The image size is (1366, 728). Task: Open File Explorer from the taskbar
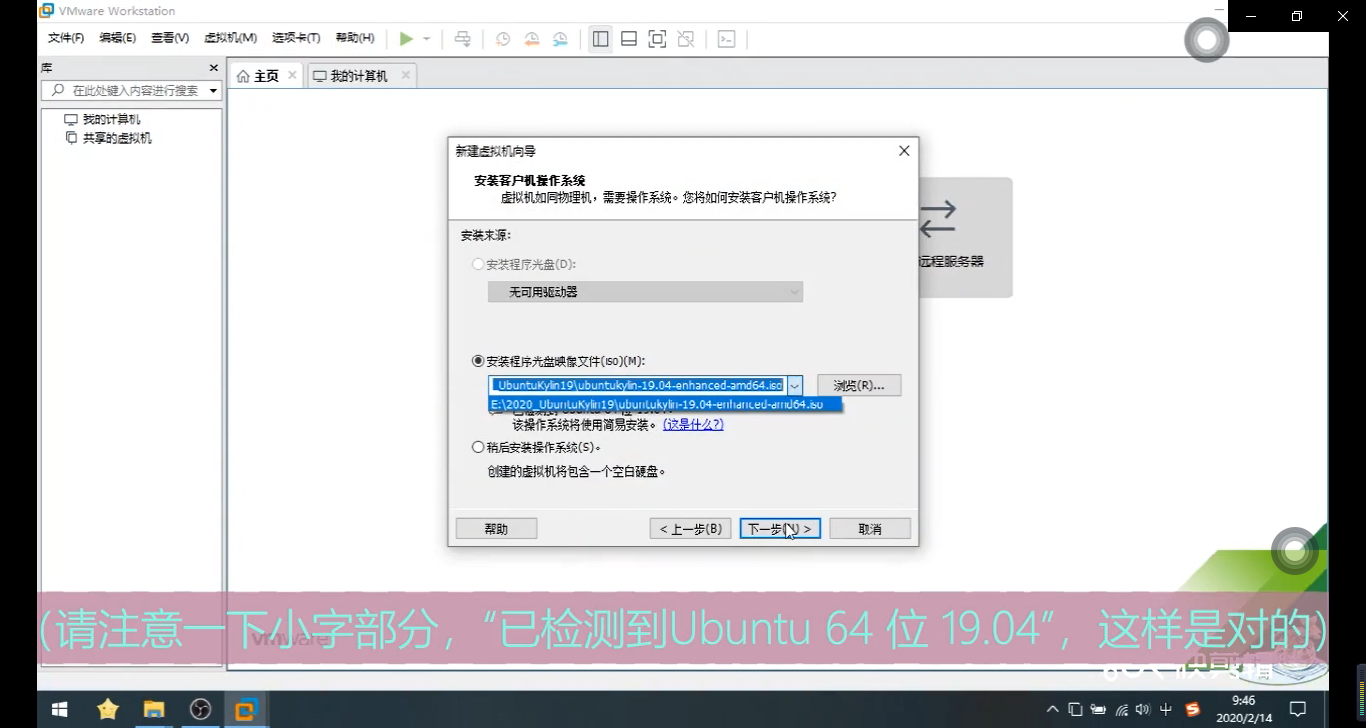(154, 709)
